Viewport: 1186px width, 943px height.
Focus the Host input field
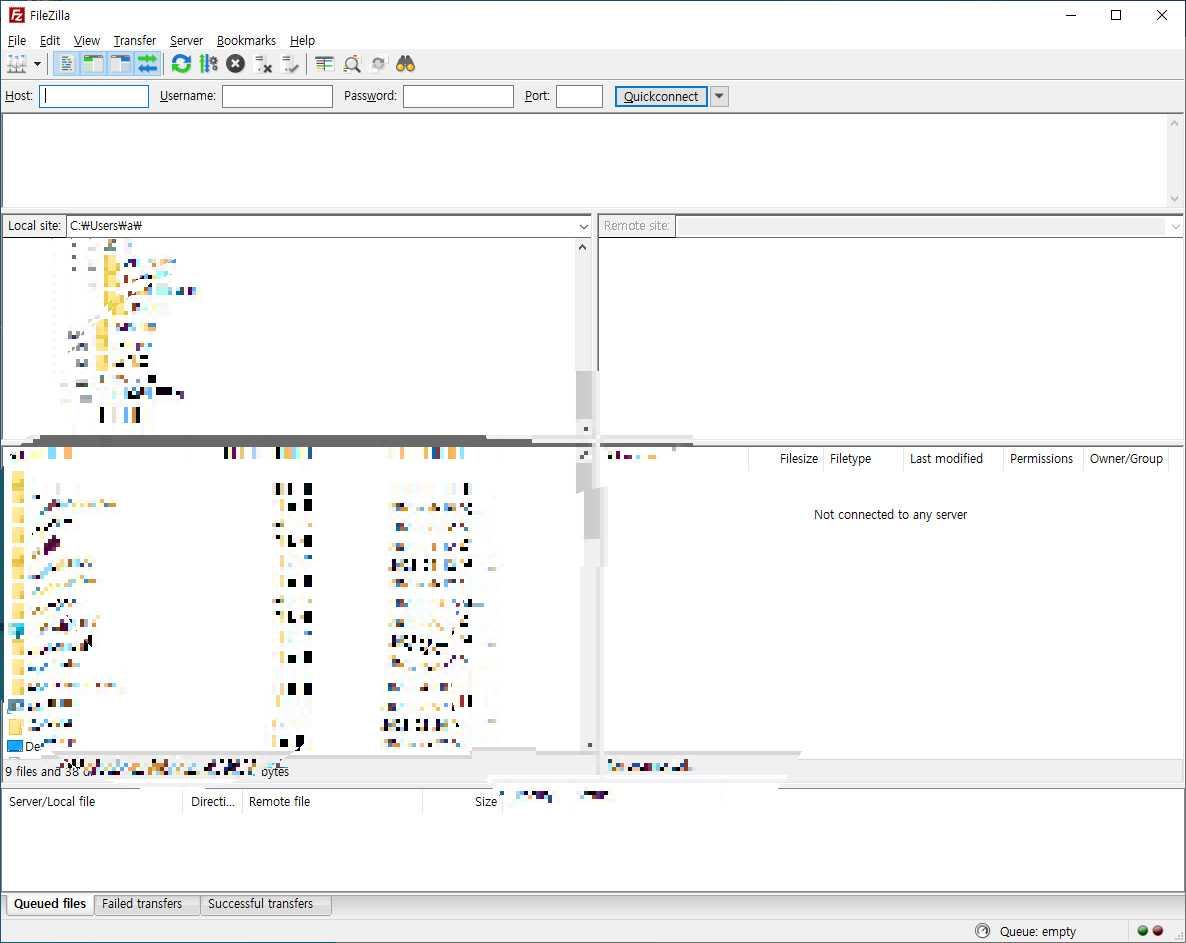pyautogui.click(x=94, y=96)
